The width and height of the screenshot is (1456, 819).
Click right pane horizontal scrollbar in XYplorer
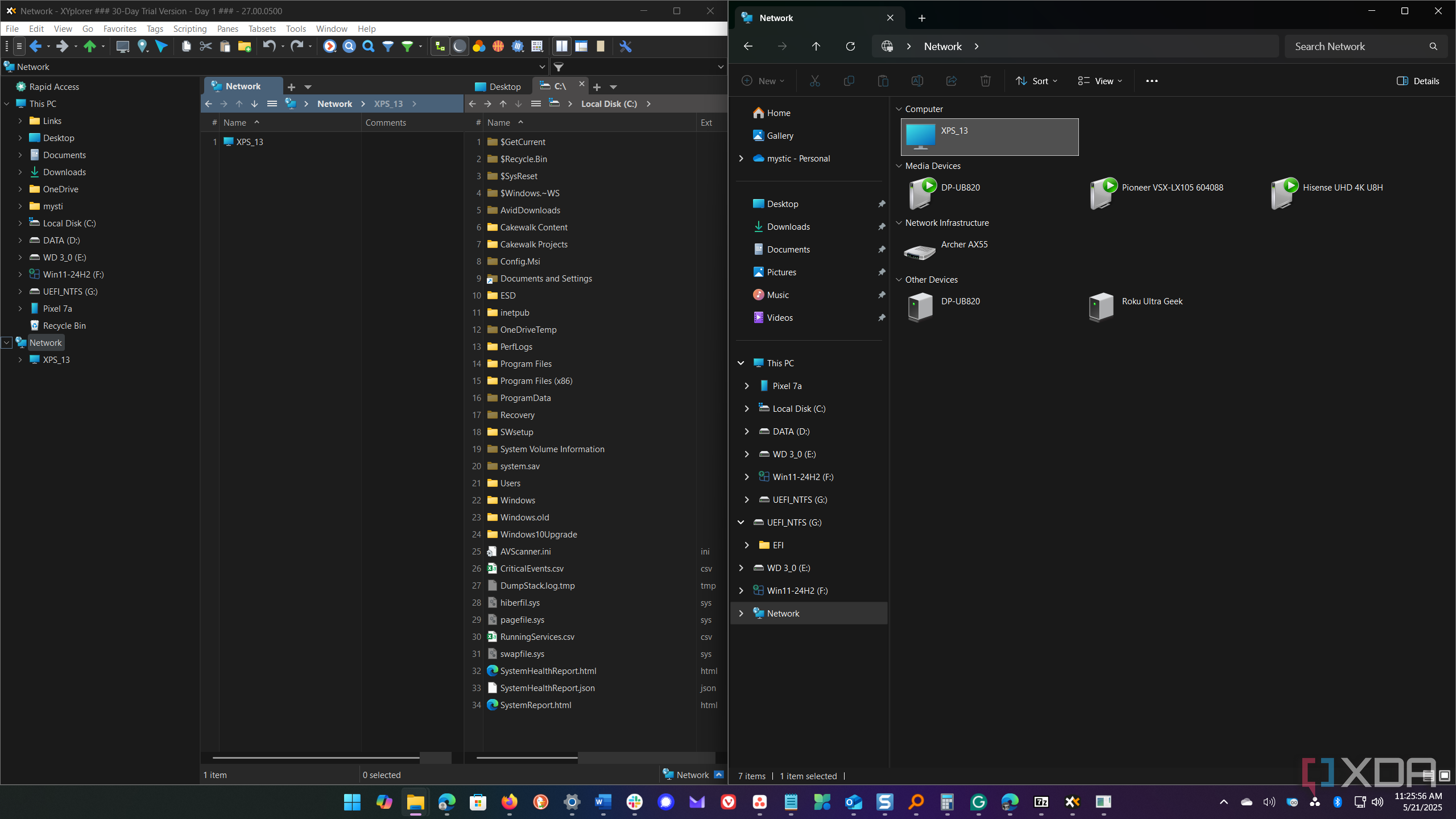(x=527, y=758)
